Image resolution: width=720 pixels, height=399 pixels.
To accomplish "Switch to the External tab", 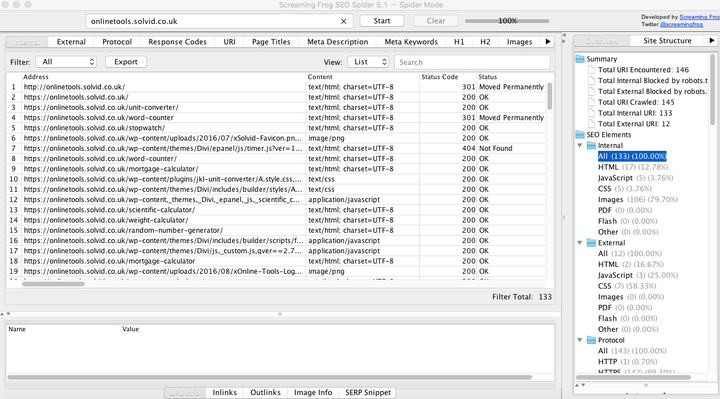I will tap(71, 42).
